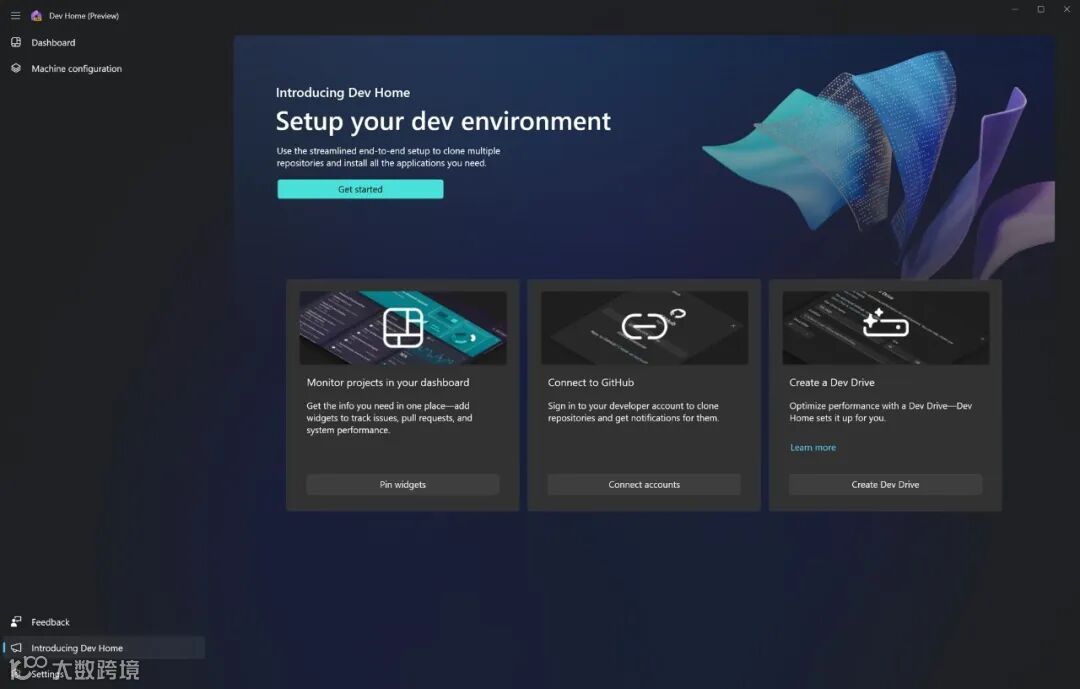This screenshot has width=1080, height=689.
Task: Click 'Setup your dev environment' headline
Action: [x=443, y=121]
